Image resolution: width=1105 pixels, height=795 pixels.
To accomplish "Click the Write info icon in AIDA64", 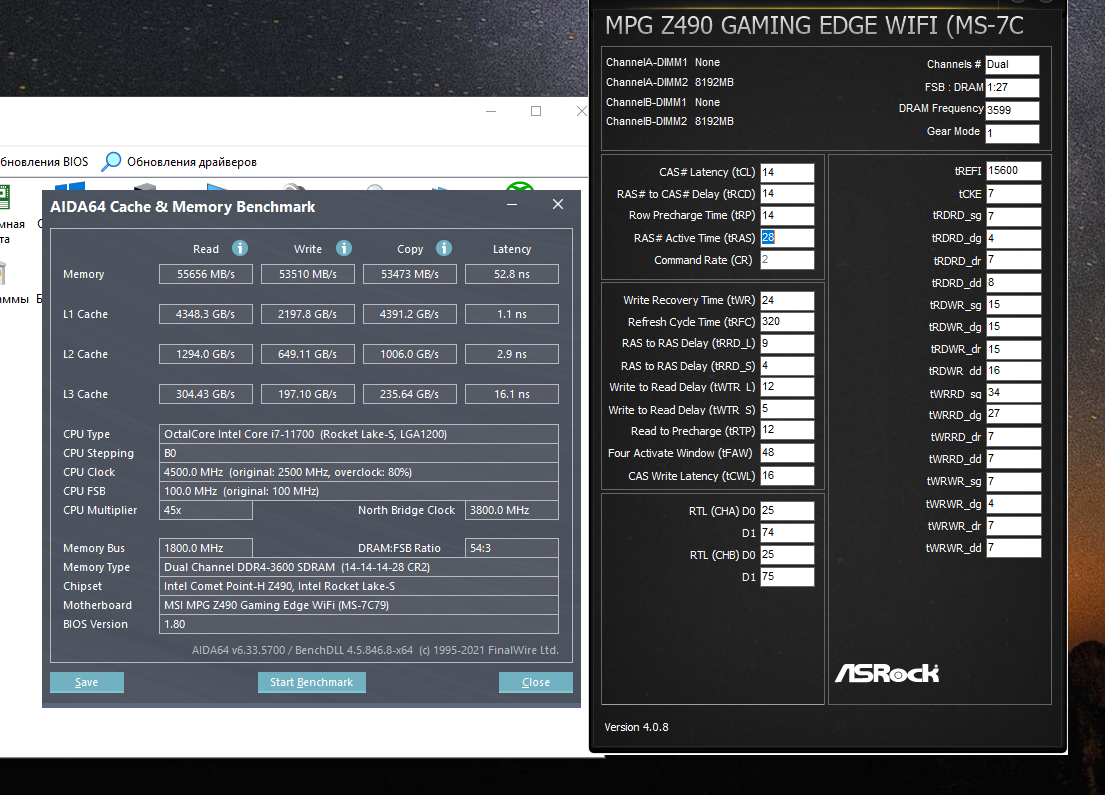I will point(343,248).
